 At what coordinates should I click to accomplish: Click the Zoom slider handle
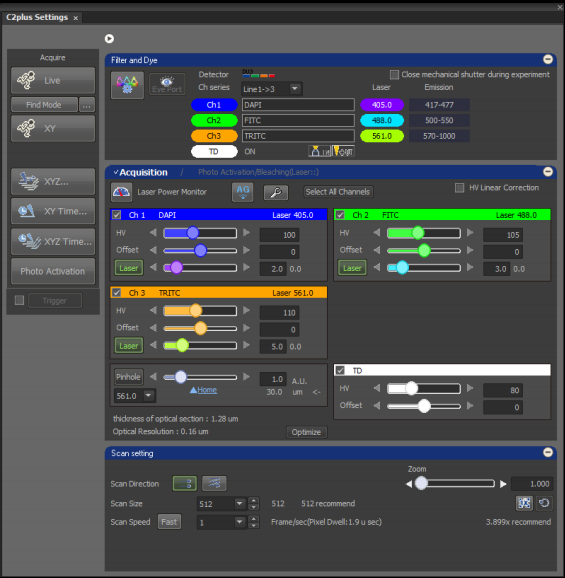coord(421,483)
